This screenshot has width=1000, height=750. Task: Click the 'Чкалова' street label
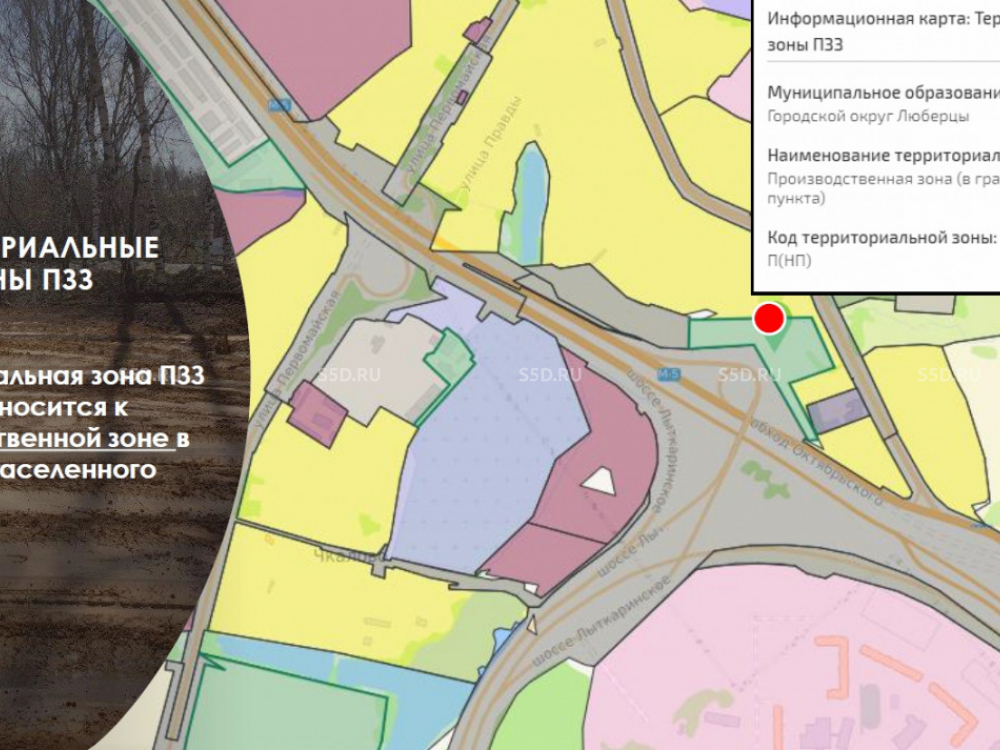pos(357,551)
